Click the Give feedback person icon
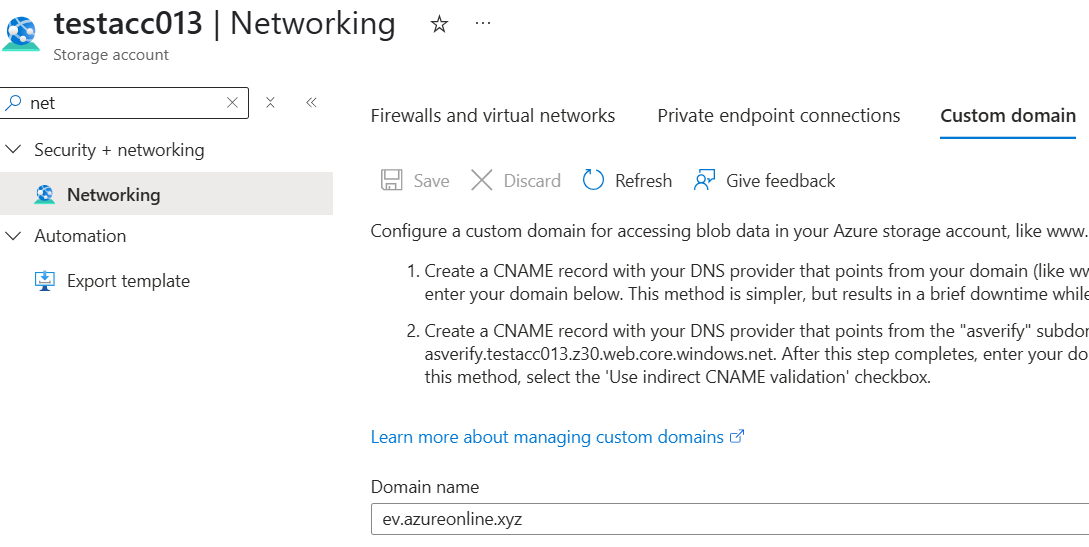This screenshot has height=547, width=1089. pos(704,180)
